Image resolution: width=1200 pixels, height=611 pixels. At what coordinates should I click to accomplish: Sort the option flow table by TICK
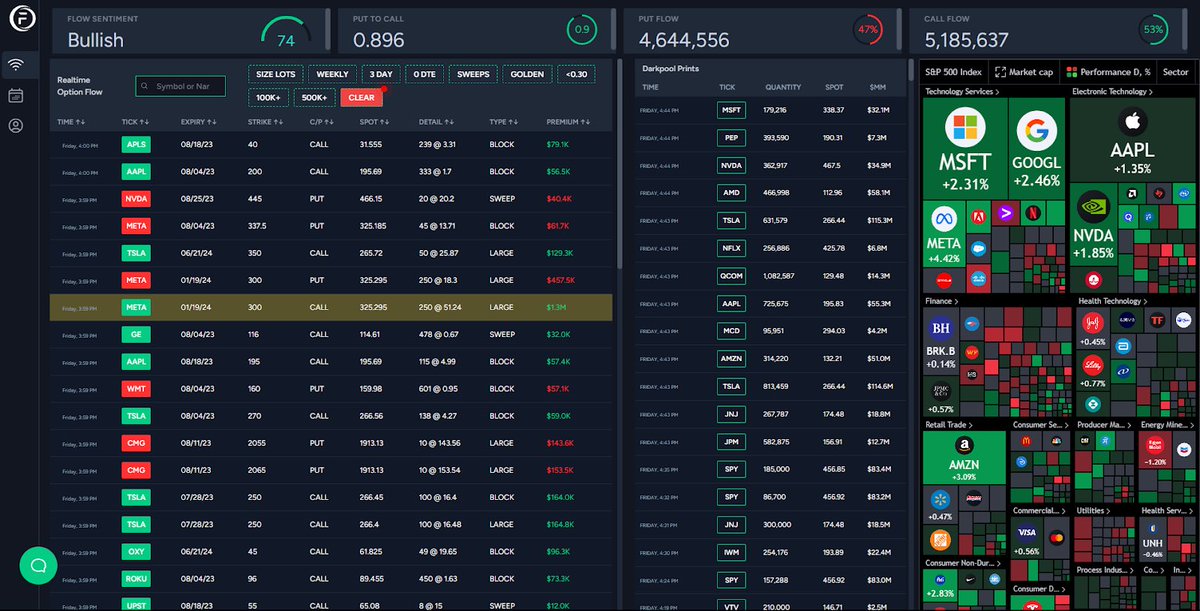click(135, 122)
